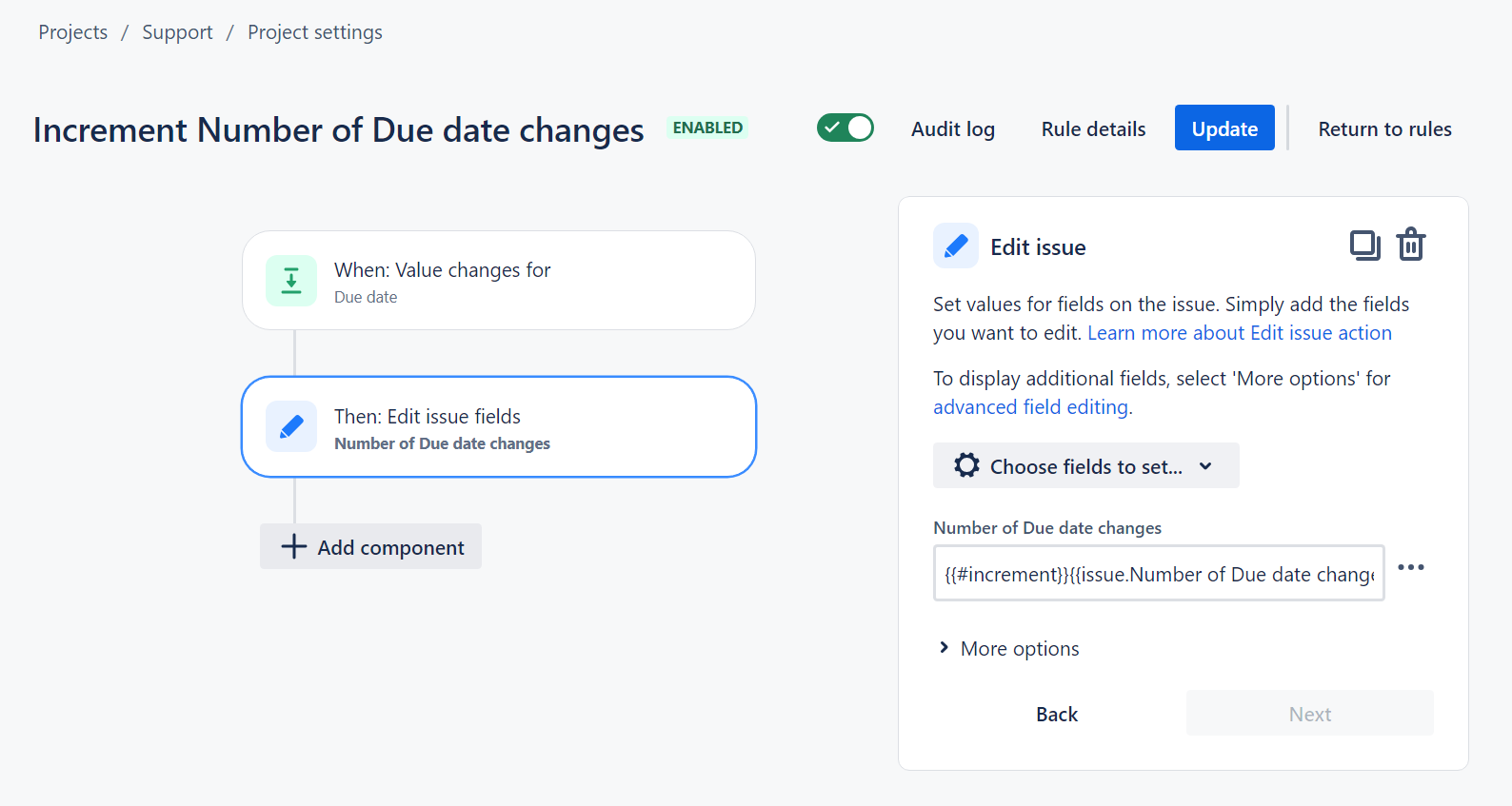The height and width of the screenshot is (806, 1512).
Task: Click Return to rules link
Action: click(1384, 129)
